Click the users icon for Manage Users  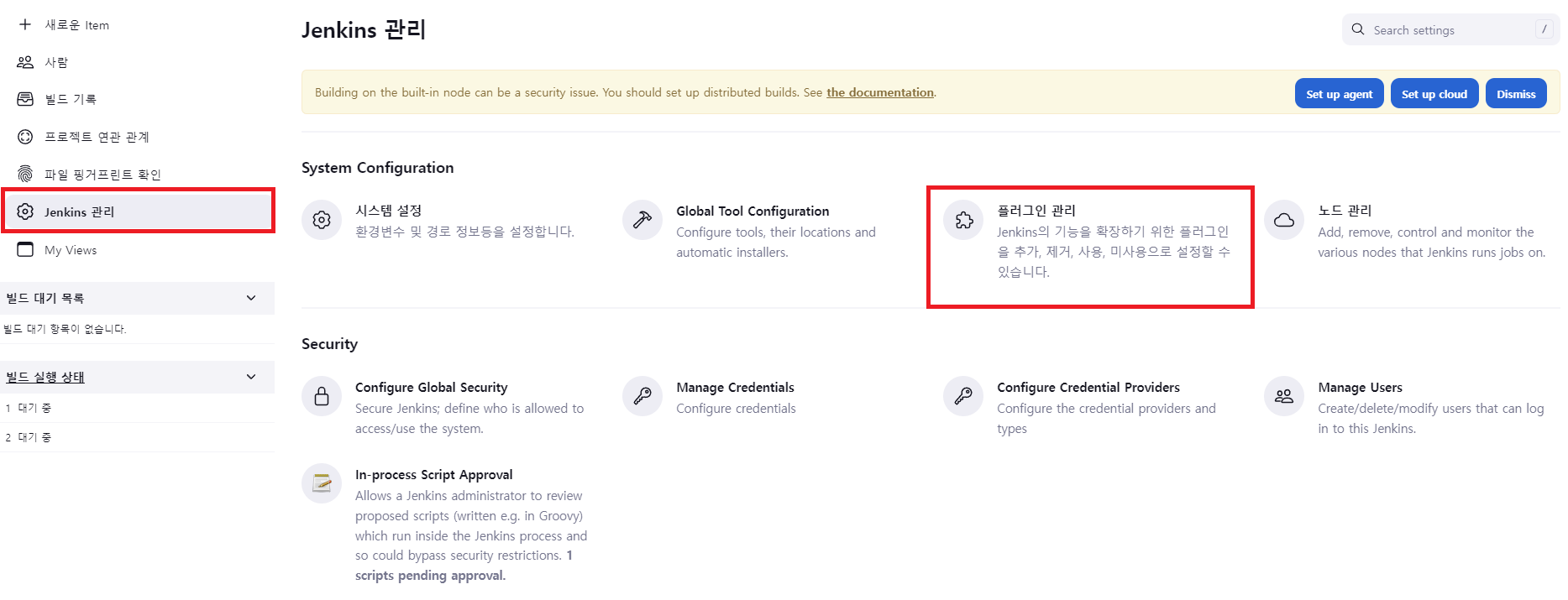click(x=1284, y=396)
